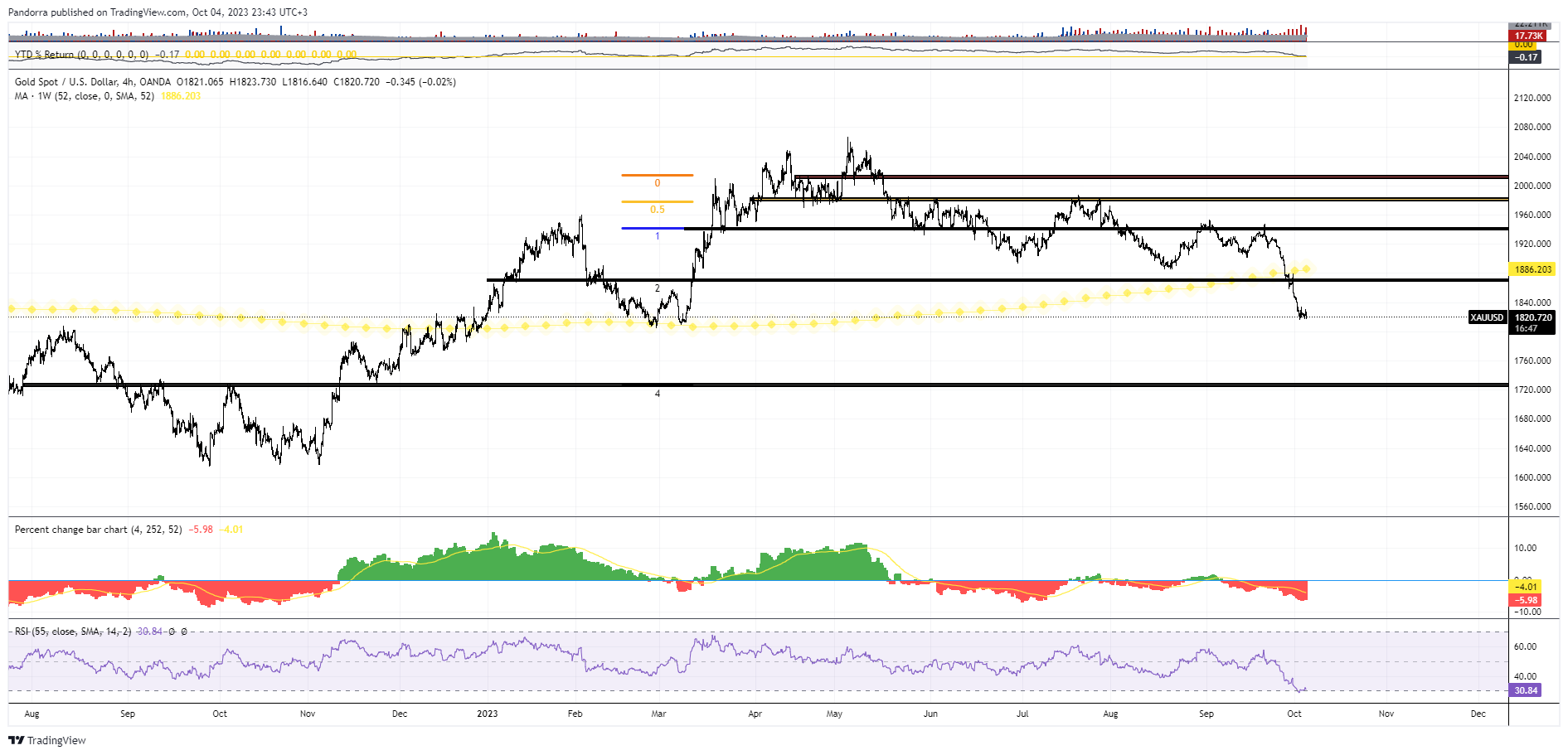Screen dimensions: 1568x755
Task: Click the Jun marker on time axis
Action: (x=930, y=714)
